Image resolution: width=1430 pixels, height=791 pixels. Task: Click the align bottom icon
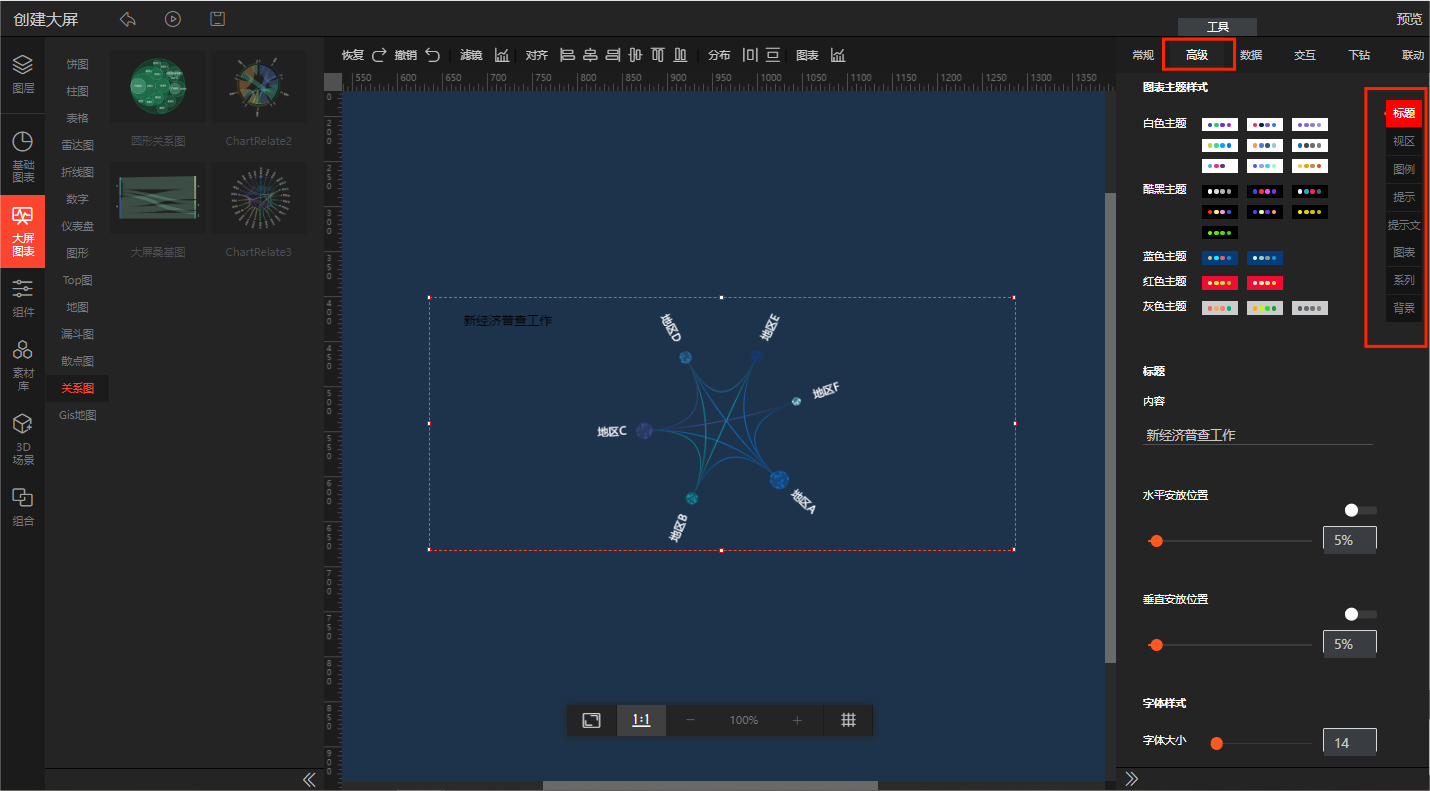[681, 55]
